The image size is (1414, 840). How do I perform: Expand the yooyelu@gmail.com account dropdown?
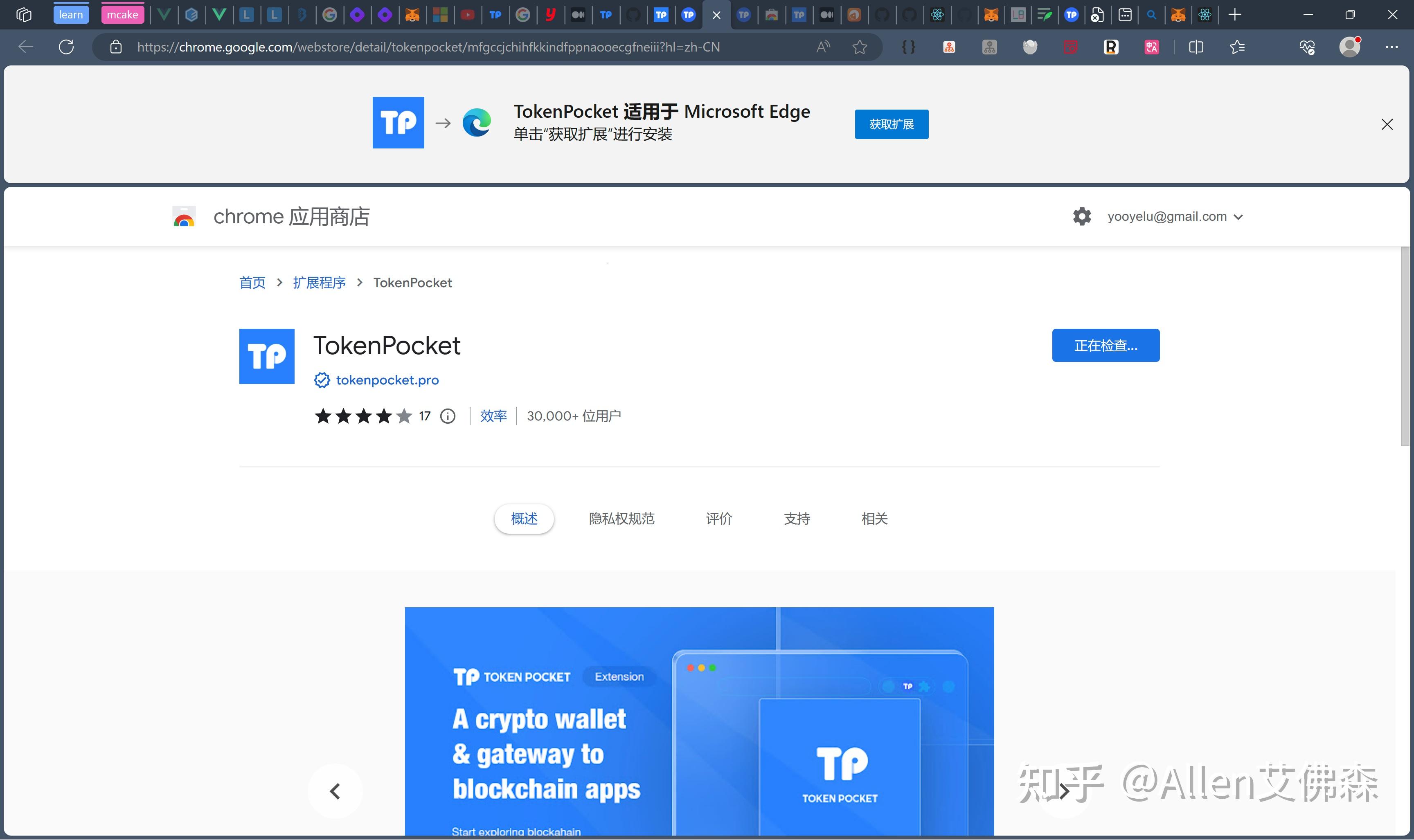[x=1239, y=216]
